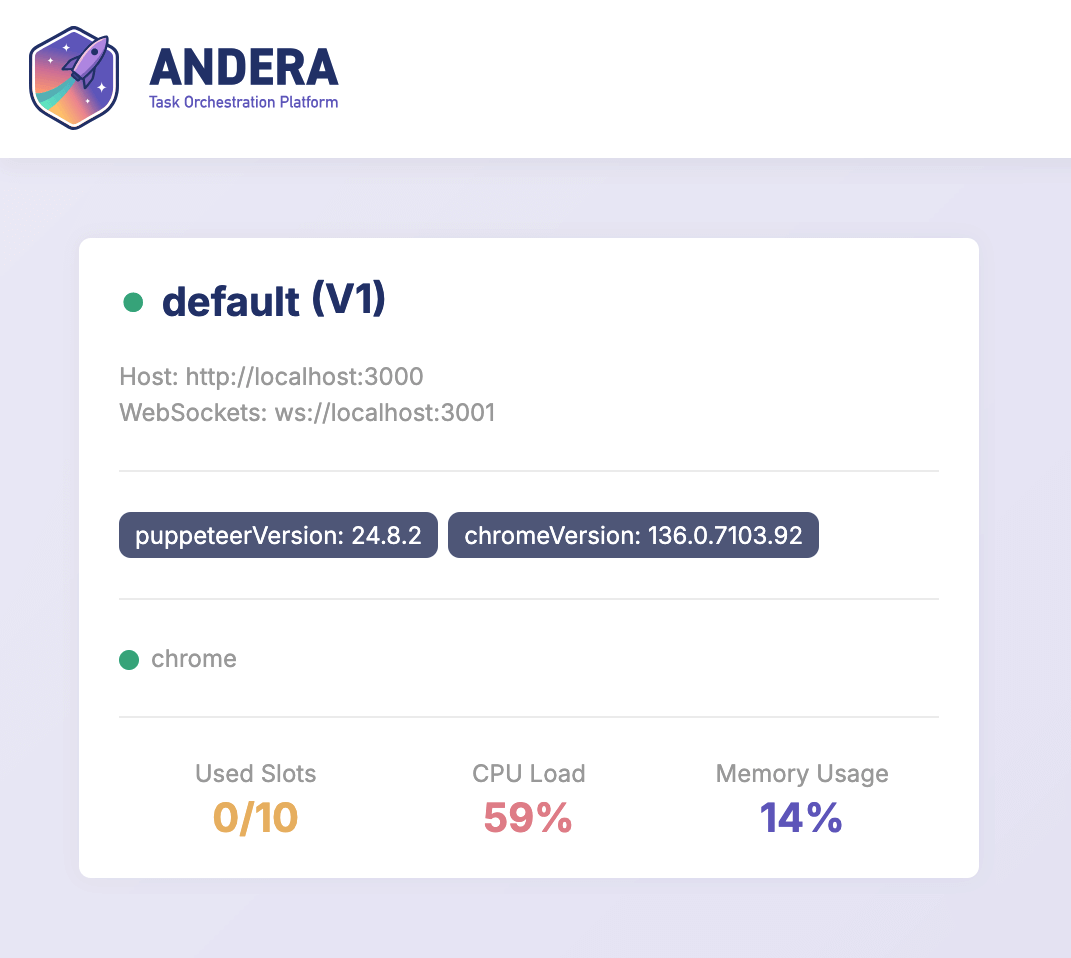Click the 14% memory usage value

(x=802, y=818)
